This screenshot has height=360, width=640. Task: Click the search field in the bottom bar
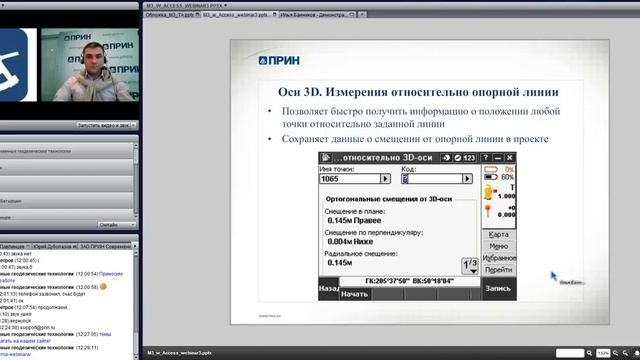[x=570, y=353]
